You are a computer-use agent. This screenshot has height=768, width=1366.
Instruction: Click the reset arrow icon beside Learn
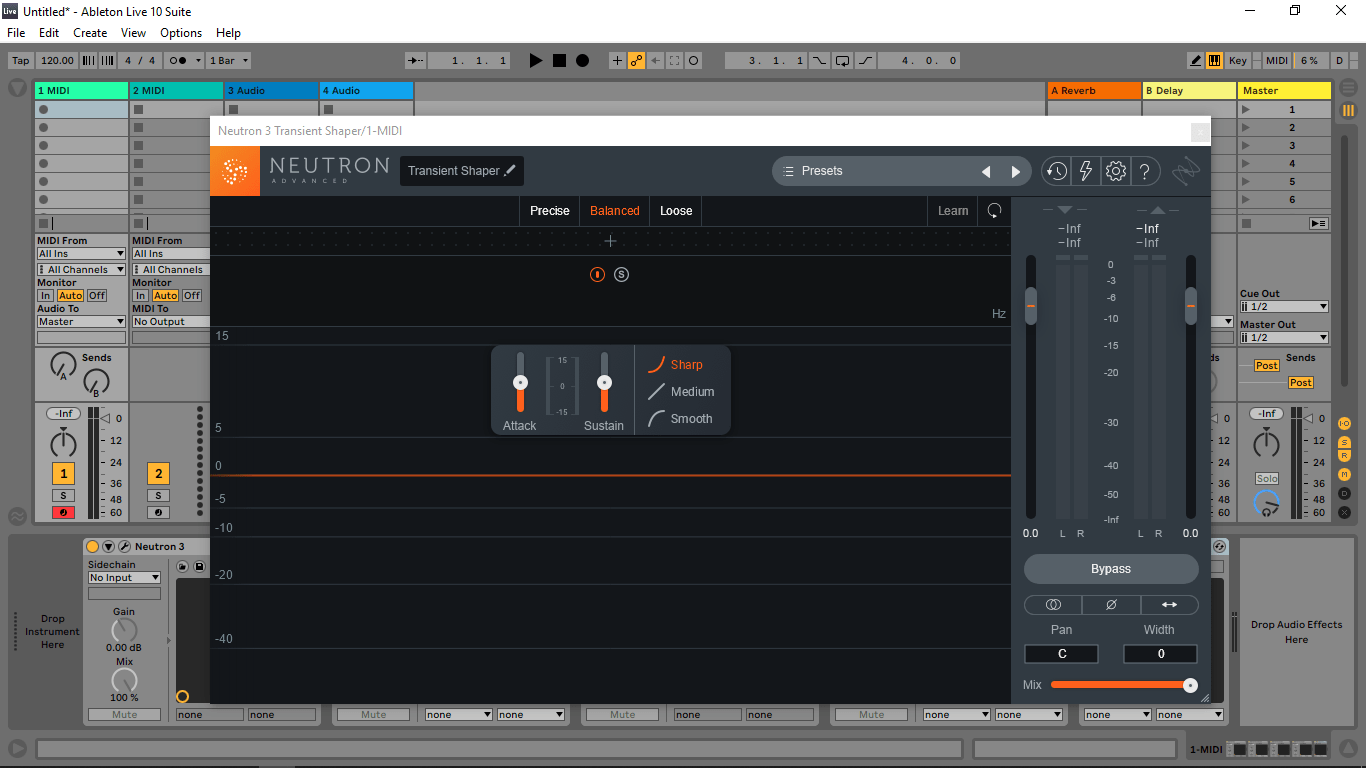[994, 211]
